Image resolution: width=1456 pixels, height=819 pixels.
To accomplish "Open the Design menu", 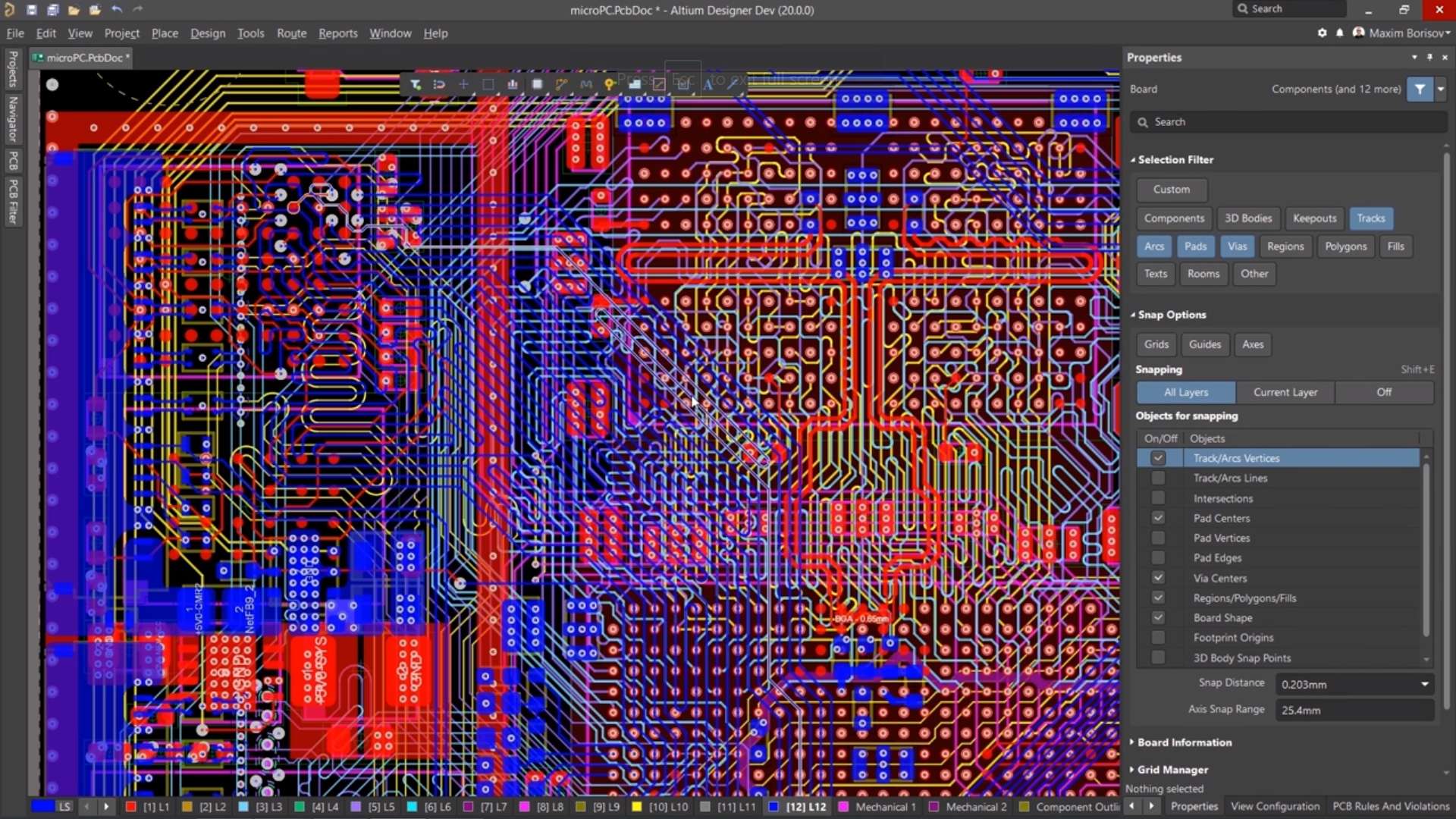I will click(x=208, y=33).
